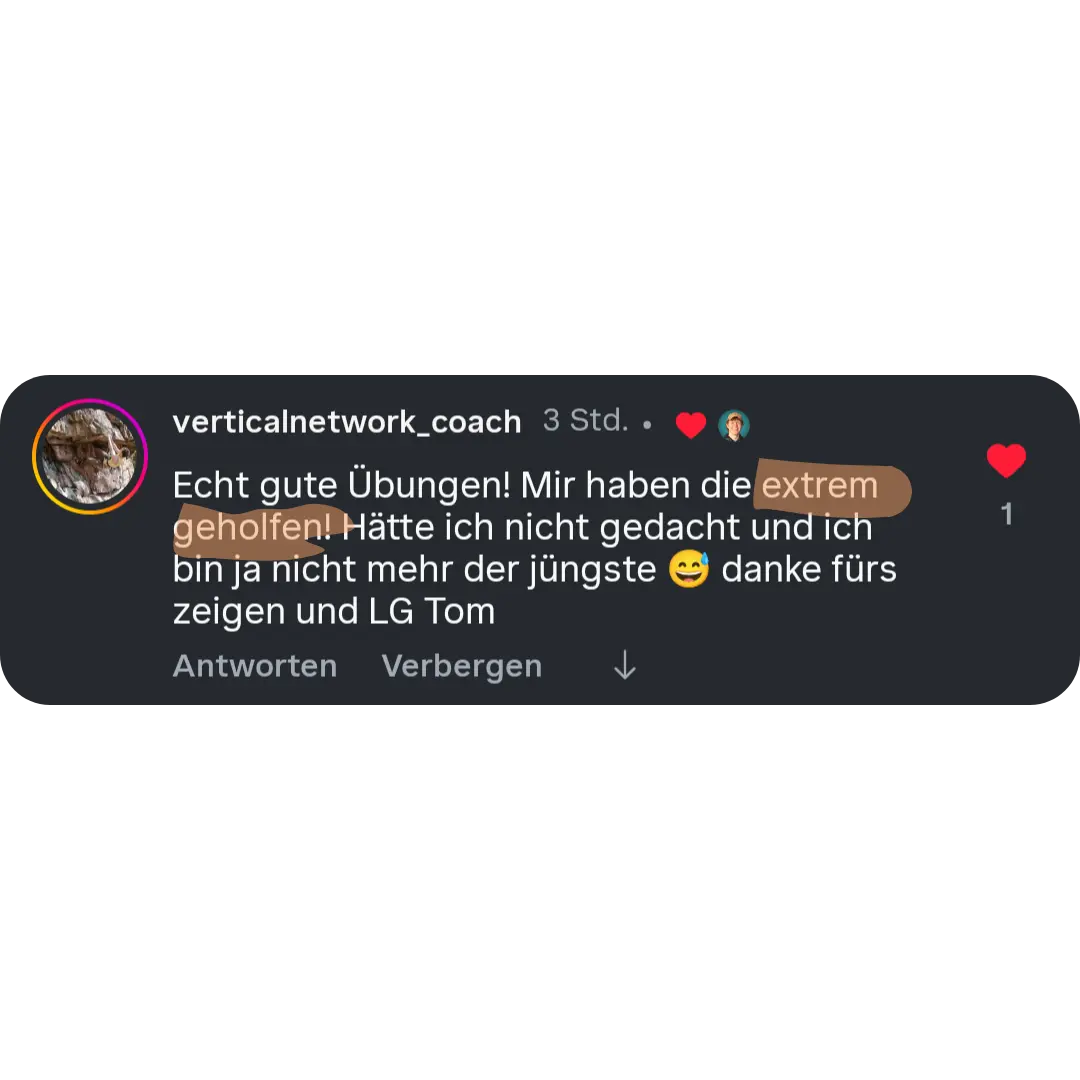Image resolution: width=1080 pixels, height=1080 pixels.
Task: Click the dot separator after 3 Std.
Action: click(x=647, y=425)
